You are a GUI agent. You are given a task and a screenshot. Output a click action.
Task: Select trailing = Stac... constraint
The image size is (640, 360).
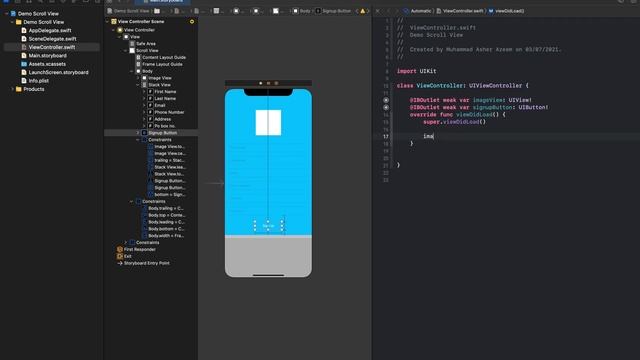coord(169,160)
